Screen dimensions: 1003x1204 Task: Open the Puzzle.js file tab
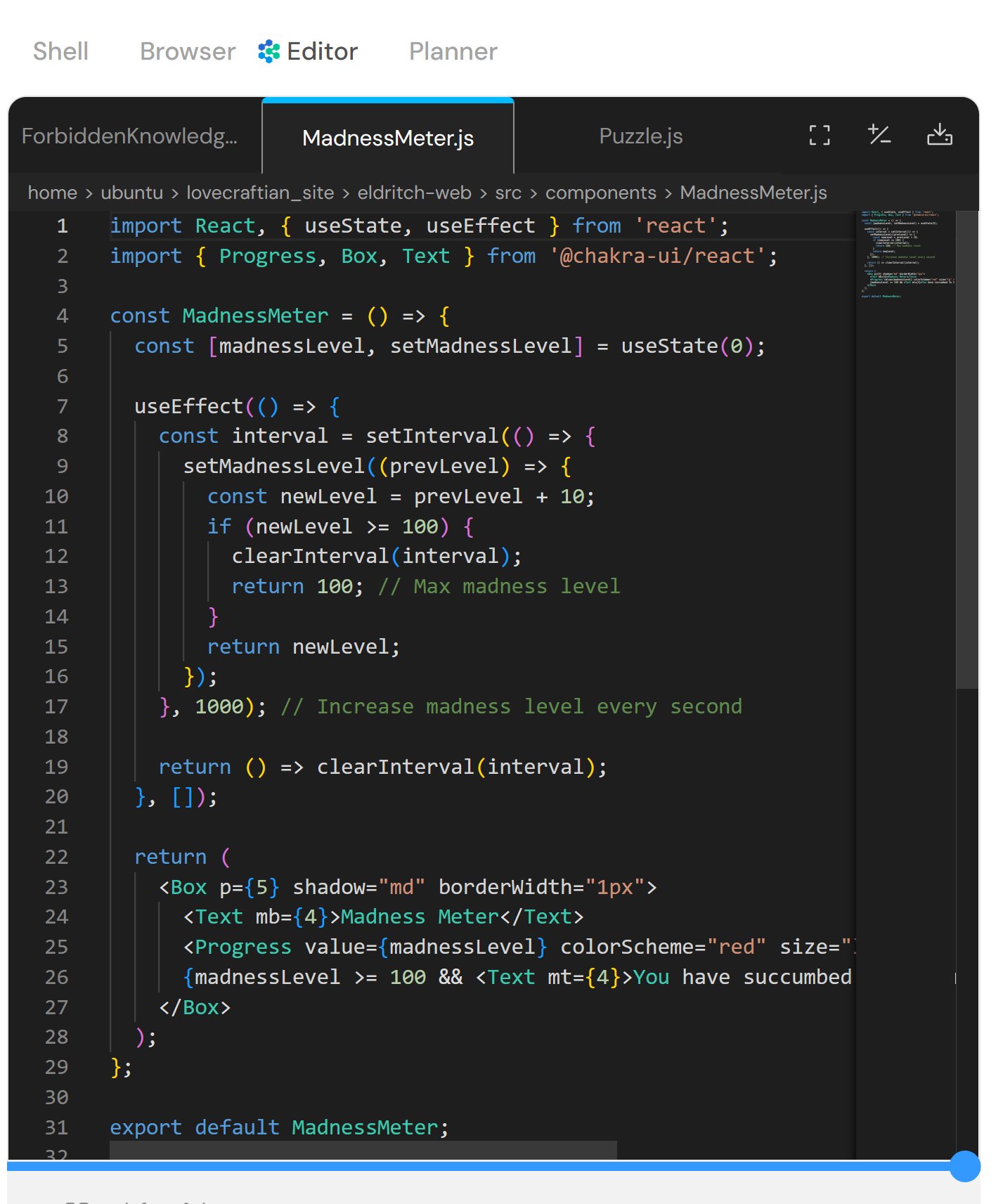pos(640,136)
